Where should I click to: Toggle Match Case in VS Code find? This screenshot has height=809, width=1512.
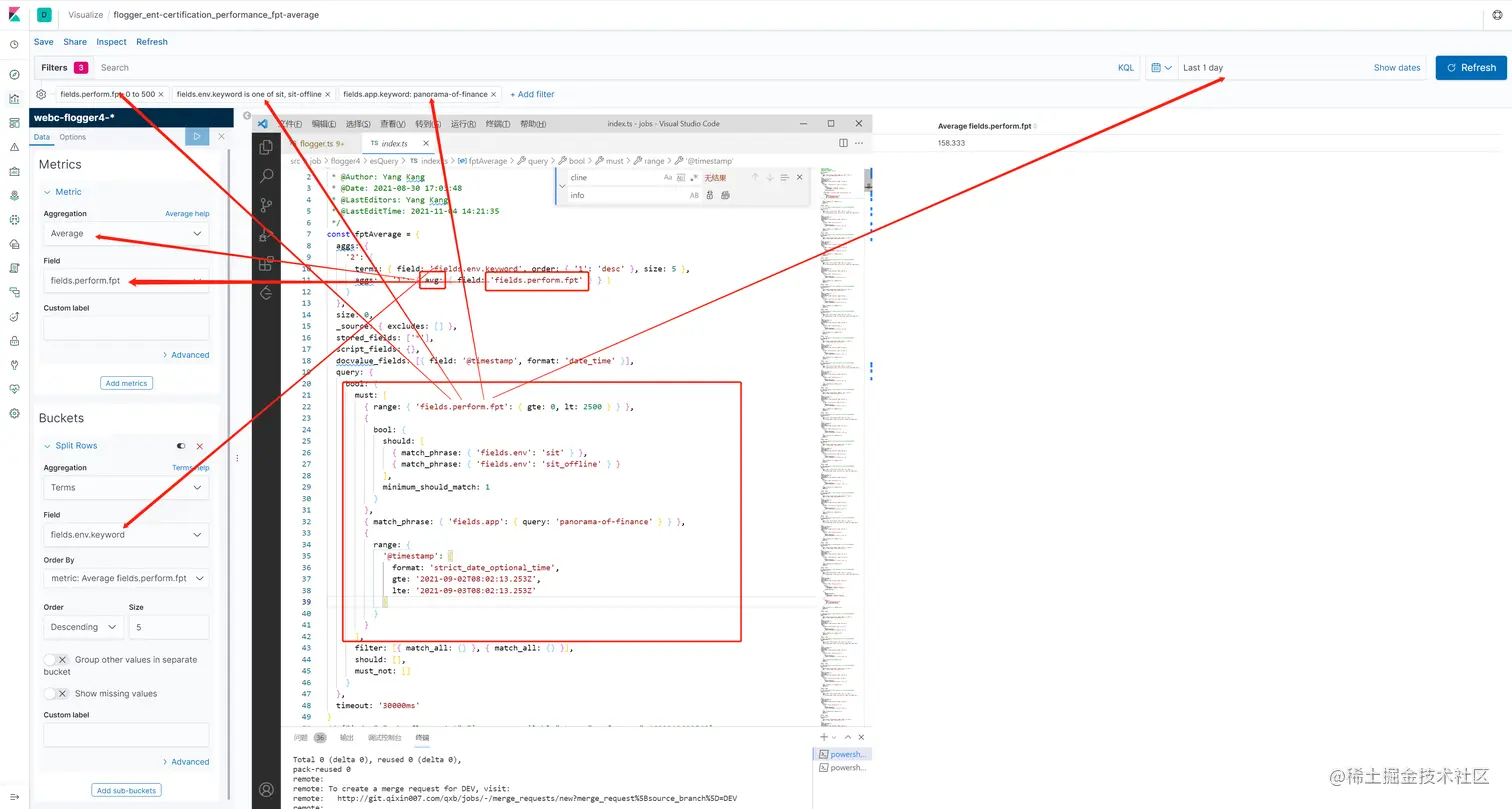pyautogui.click(x=668, y=177)
